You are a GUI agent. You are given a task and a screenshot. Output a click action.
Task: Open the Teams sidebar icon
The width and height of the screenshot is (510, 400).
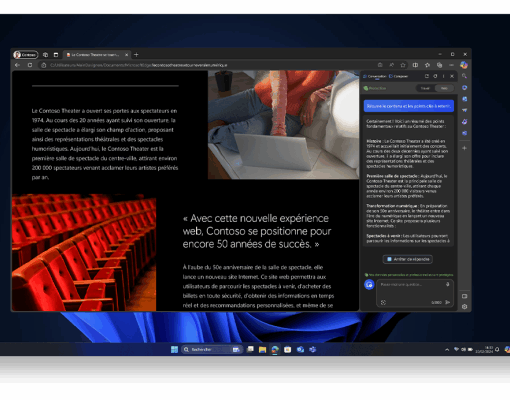click(x=464, y=133)
